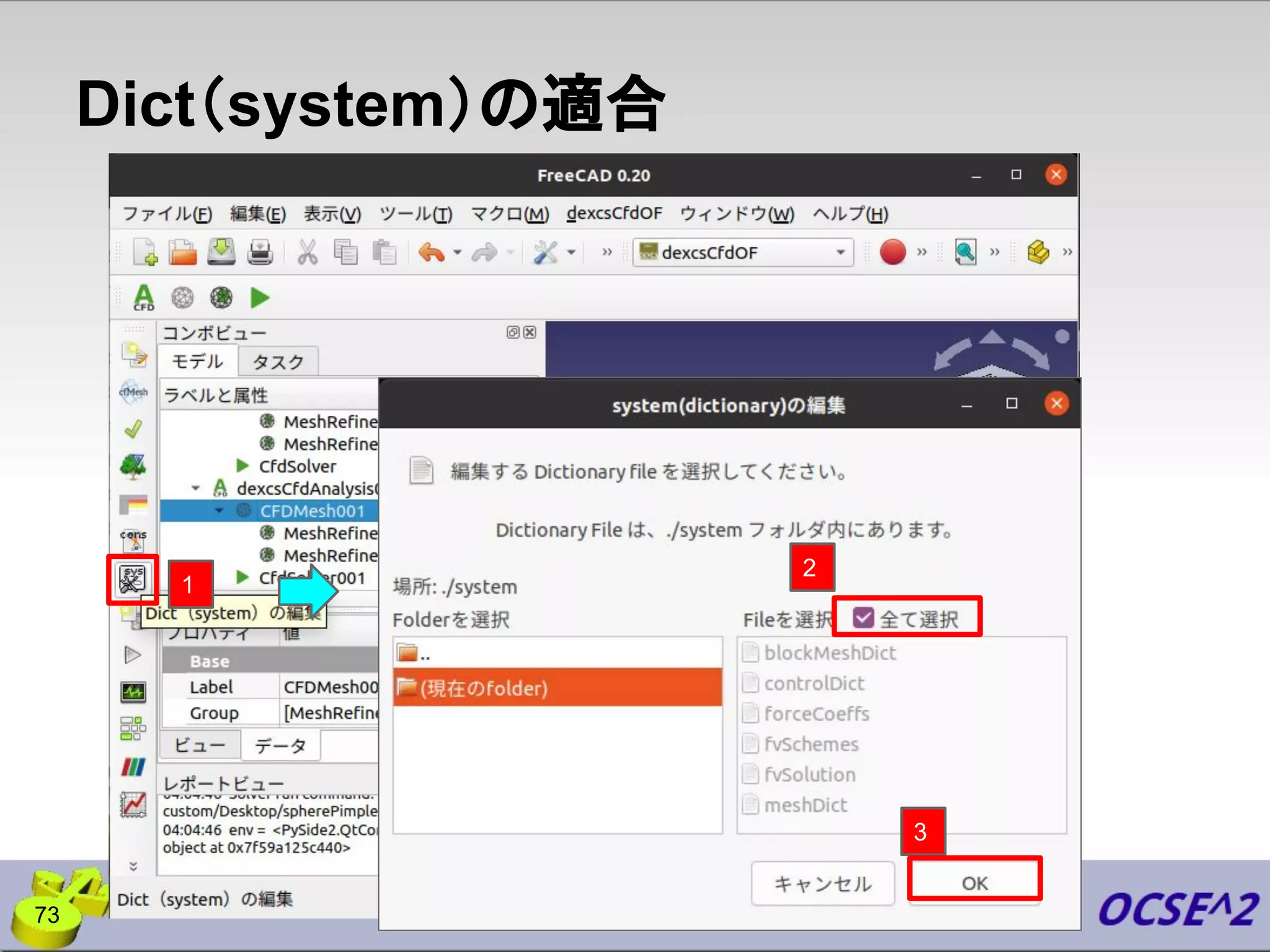This screenshot has width=1270, height=952.
Task: Open the ツール(T) menu
Action: (x=416, y=214)
